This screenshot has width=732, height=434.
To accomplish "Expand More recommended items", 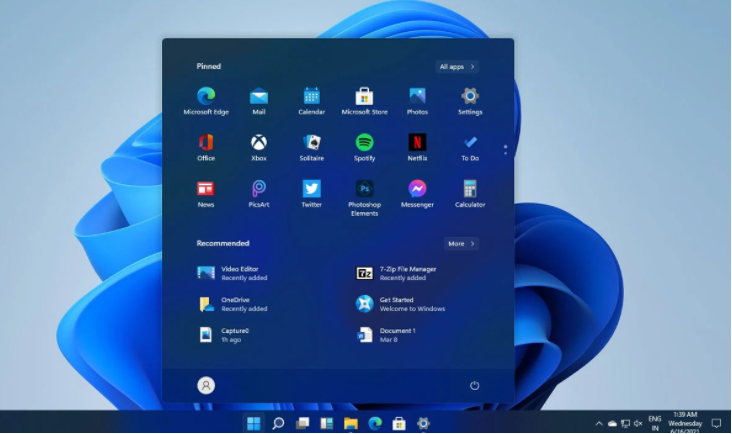I will pyautogui.click(x=461, y=244).
